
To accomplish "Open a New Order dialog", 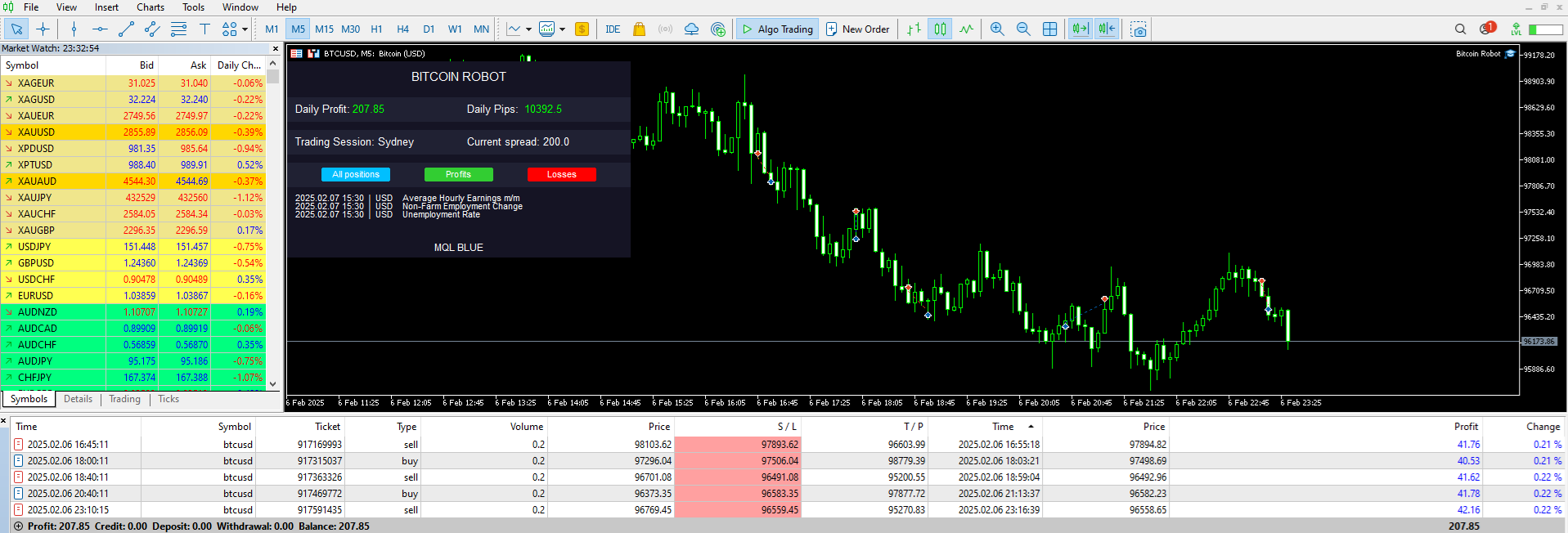I will pyautogui.click(x=857, y=29).
